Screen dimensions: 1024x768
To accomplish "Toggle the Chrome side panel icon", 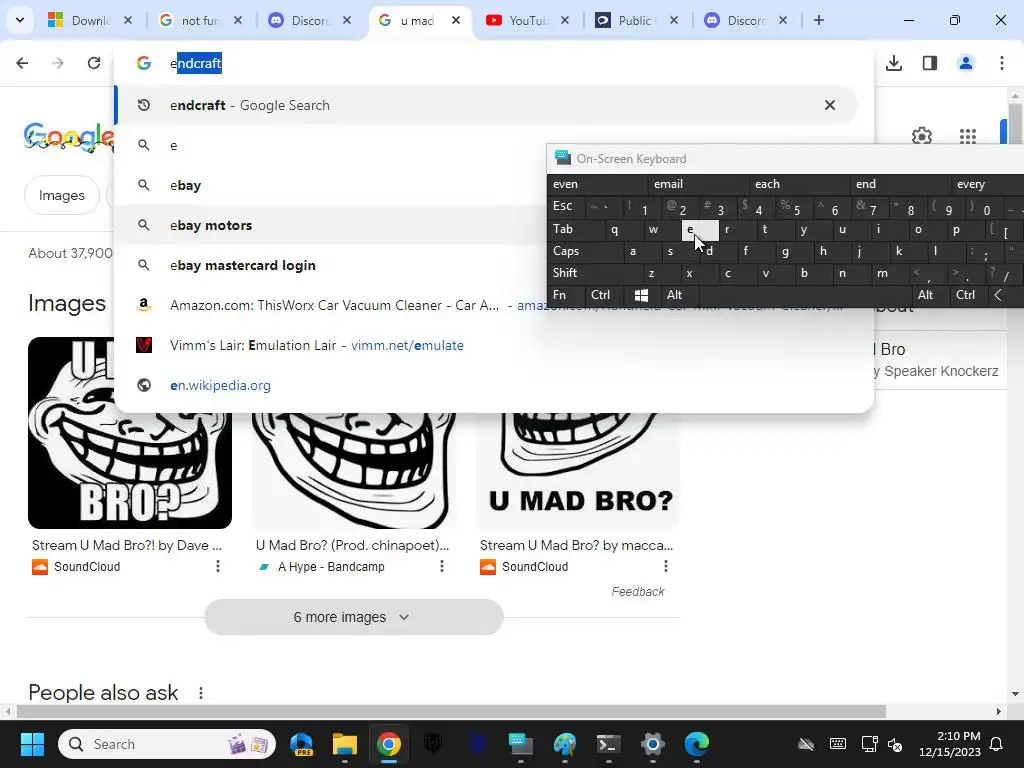I will tap(930, 63).
